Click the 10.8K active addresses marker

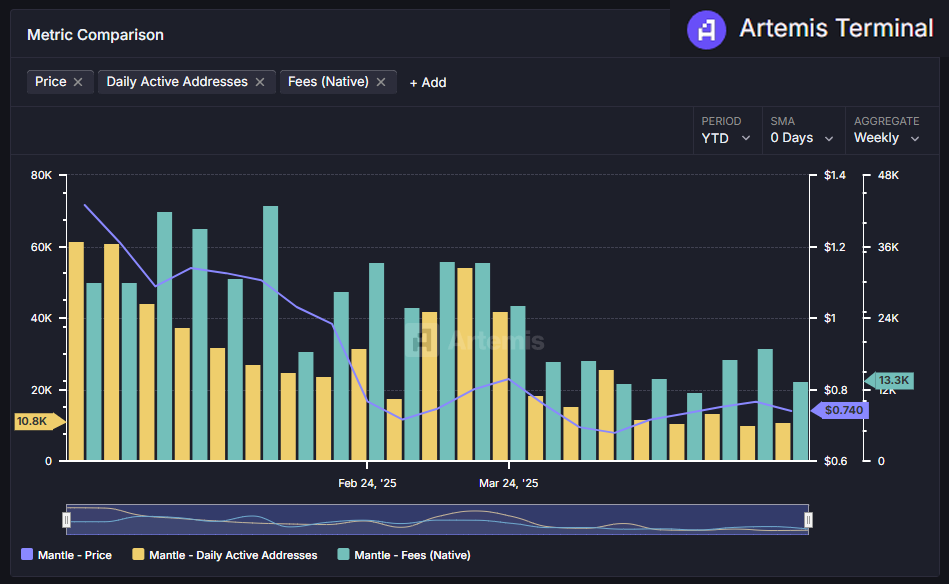pos(39,421)
